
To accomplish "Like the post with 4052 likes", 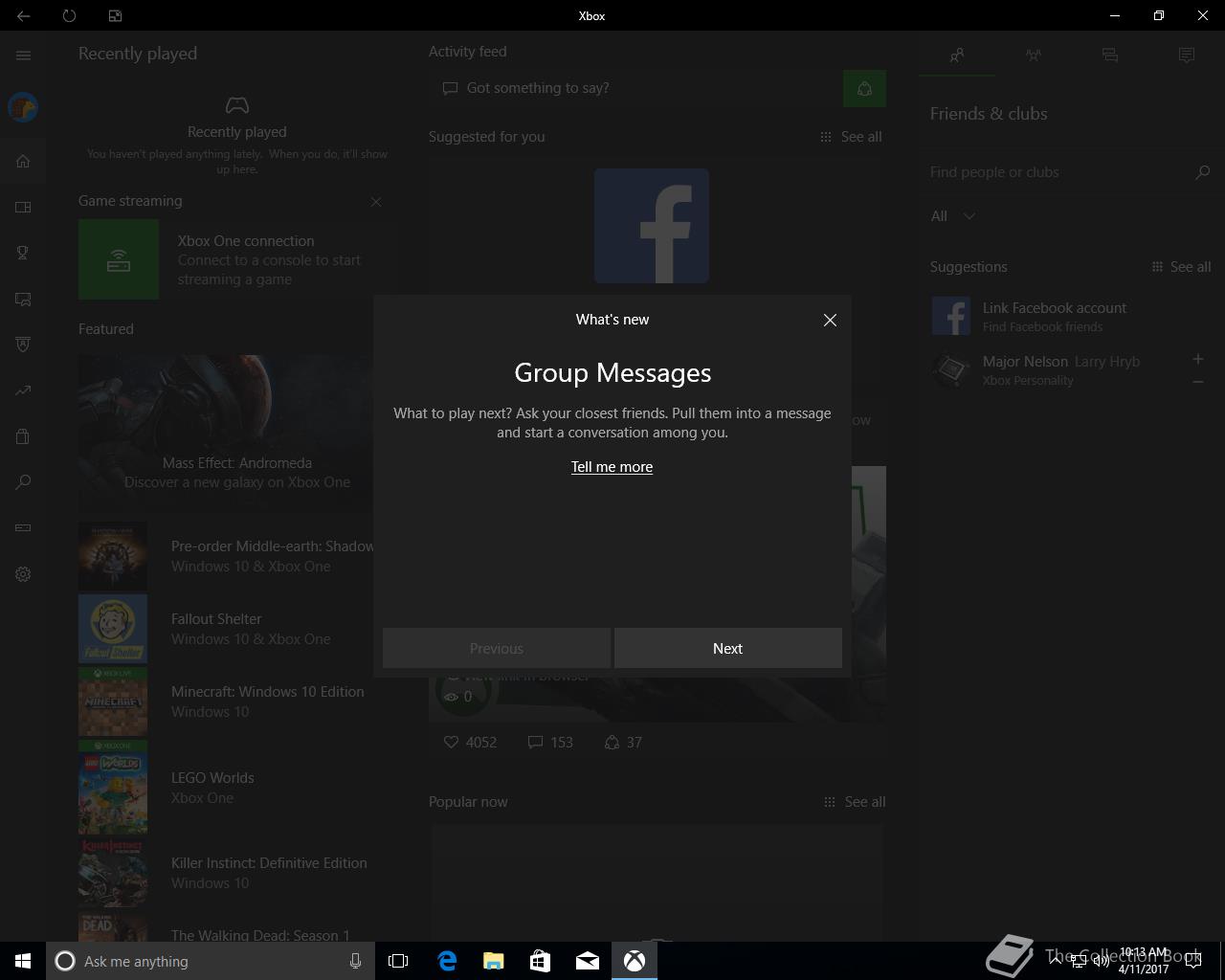I will (470, 742).
